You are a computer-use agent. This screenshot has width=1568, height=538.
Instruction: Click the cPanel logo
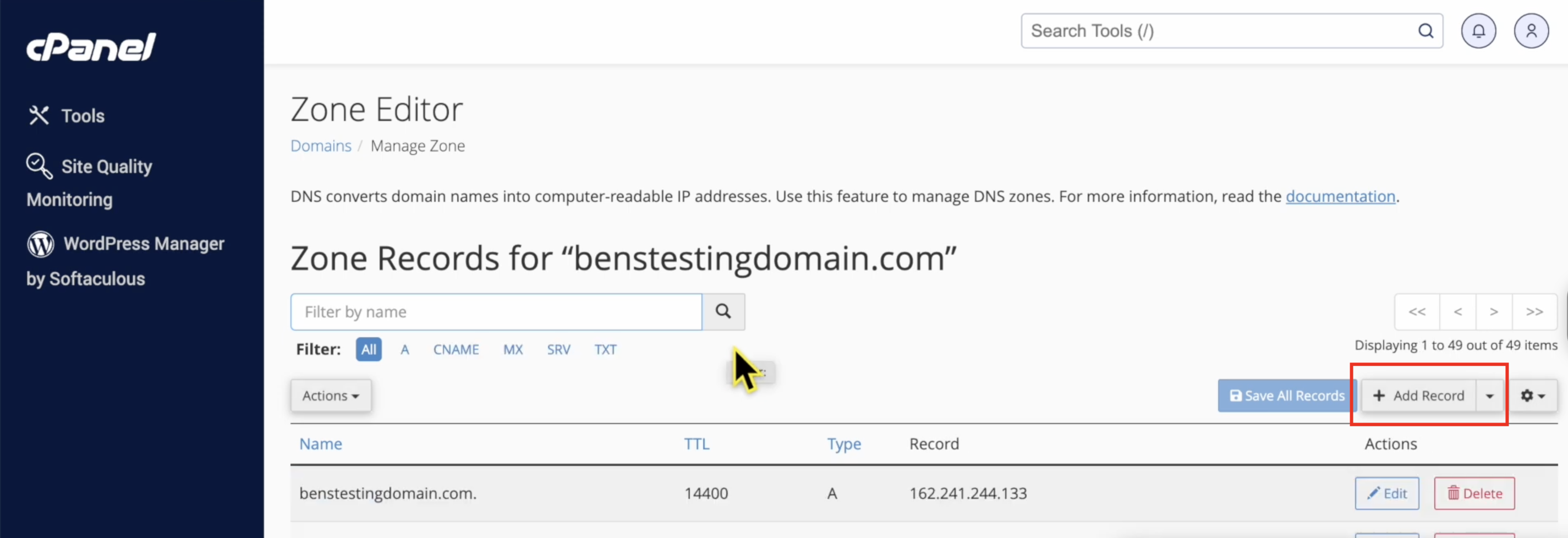[x=91, y=47]
